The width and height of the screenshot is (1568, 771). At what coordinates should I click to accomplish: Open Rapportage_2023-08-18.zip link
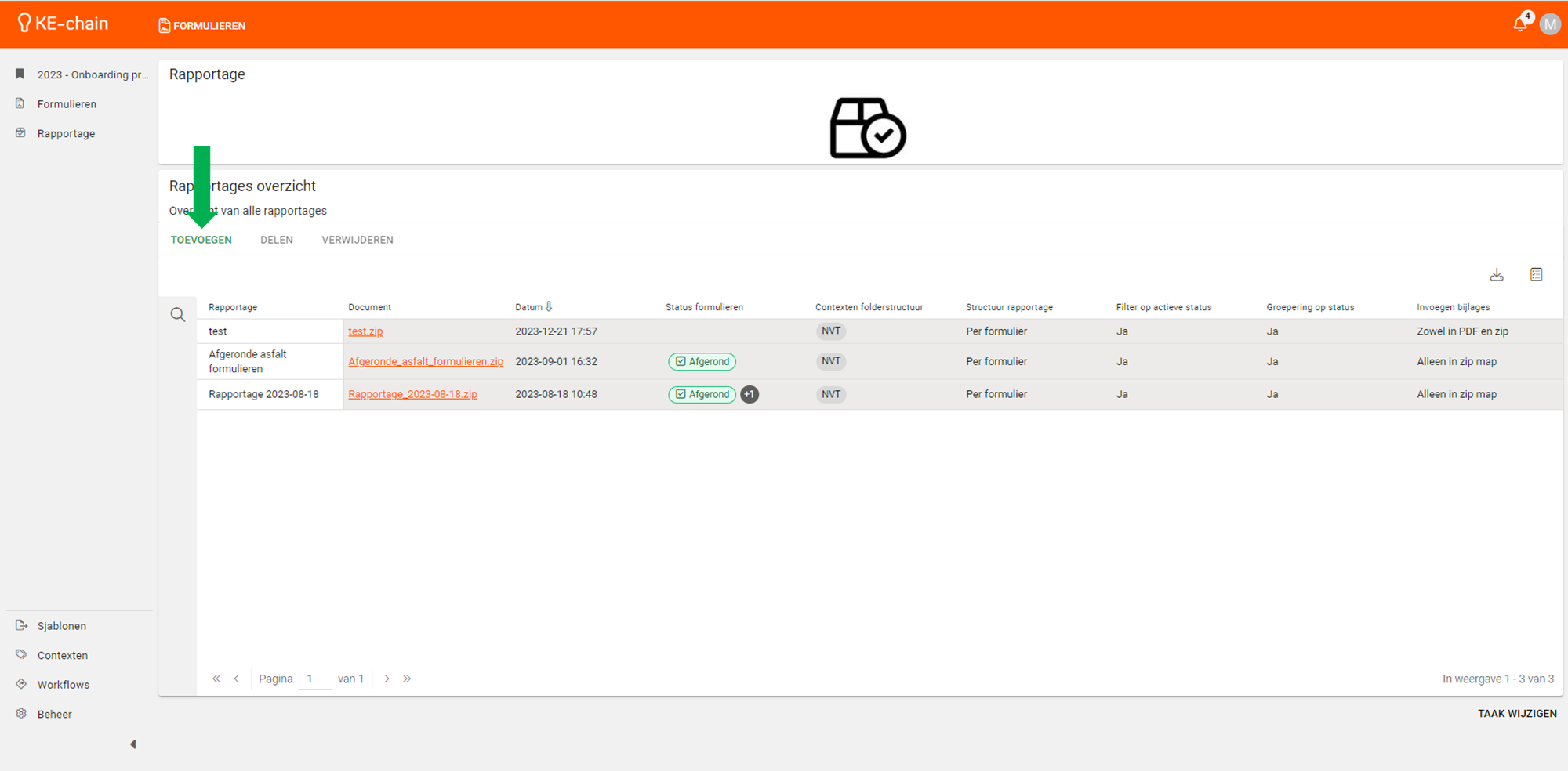point(412,394)
